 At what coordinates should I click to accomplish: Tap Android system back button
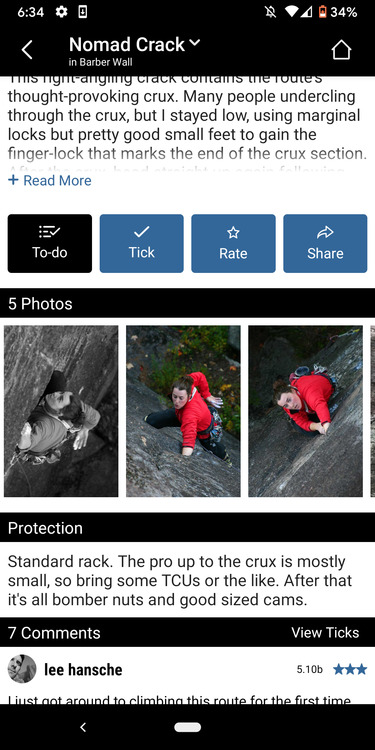(x=83, y=727)
